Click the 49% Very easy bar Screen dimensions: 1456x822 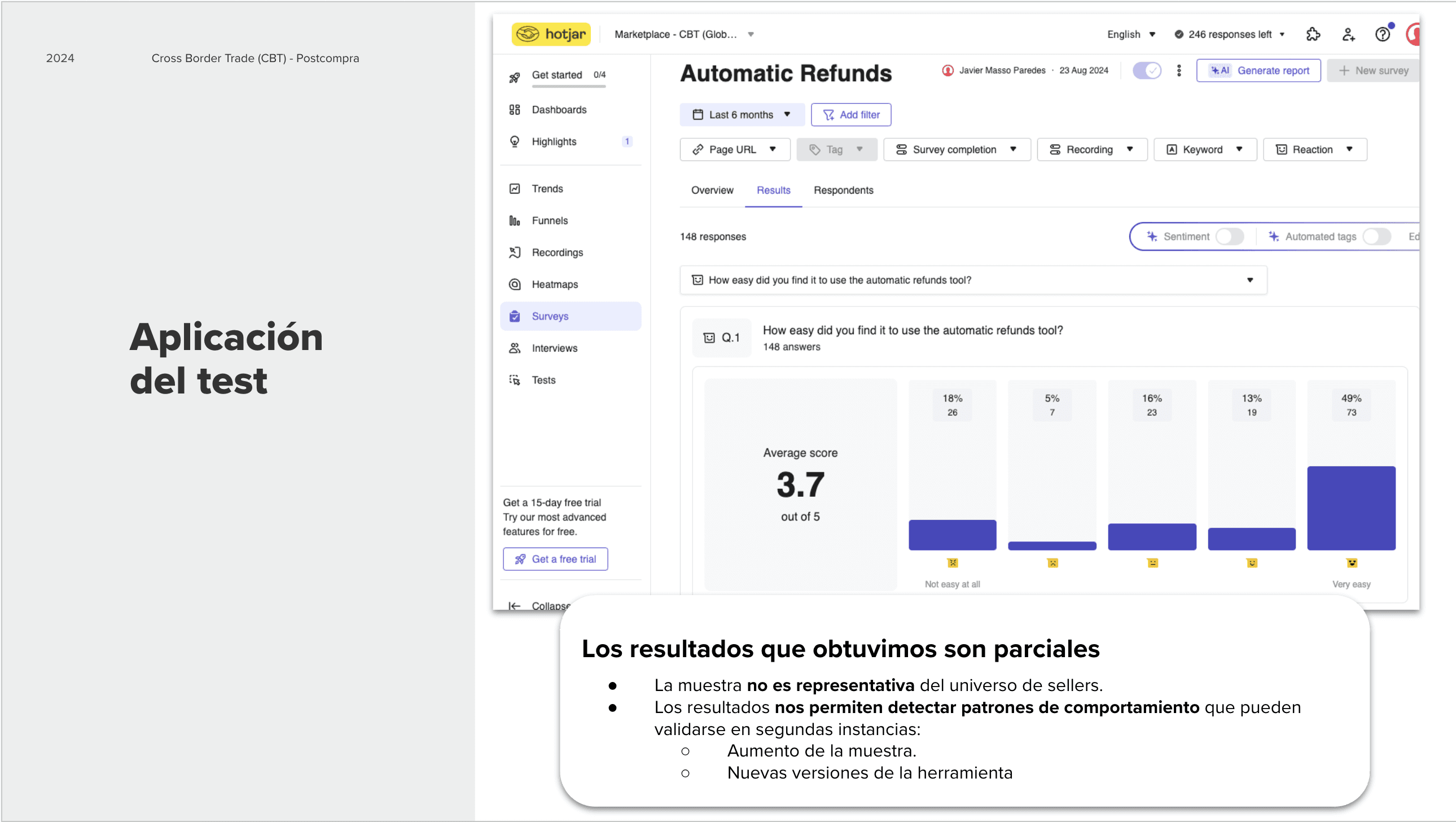coord(1351,508)
